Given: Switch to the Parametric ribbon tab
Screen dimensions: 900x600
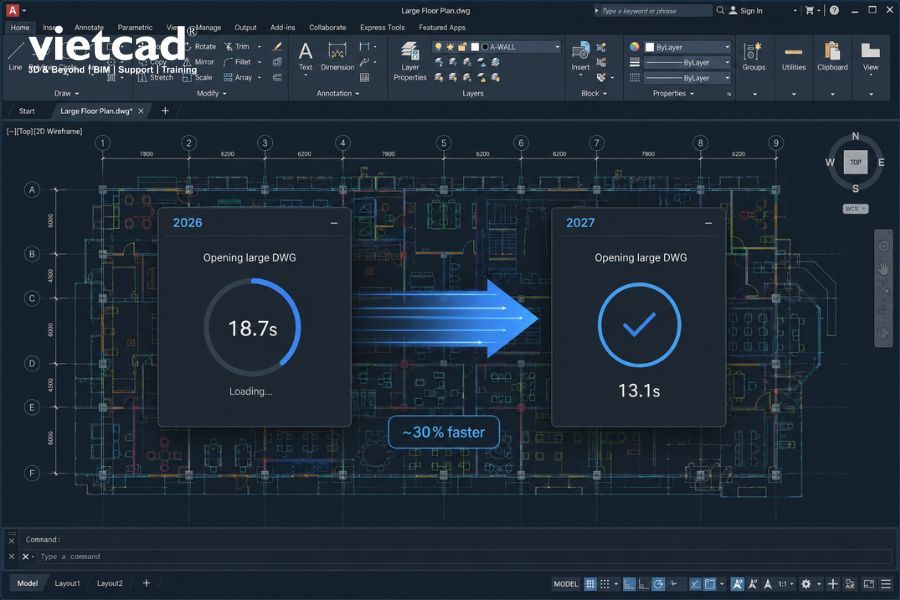Looking at the screenshot, I should [135, 28].
